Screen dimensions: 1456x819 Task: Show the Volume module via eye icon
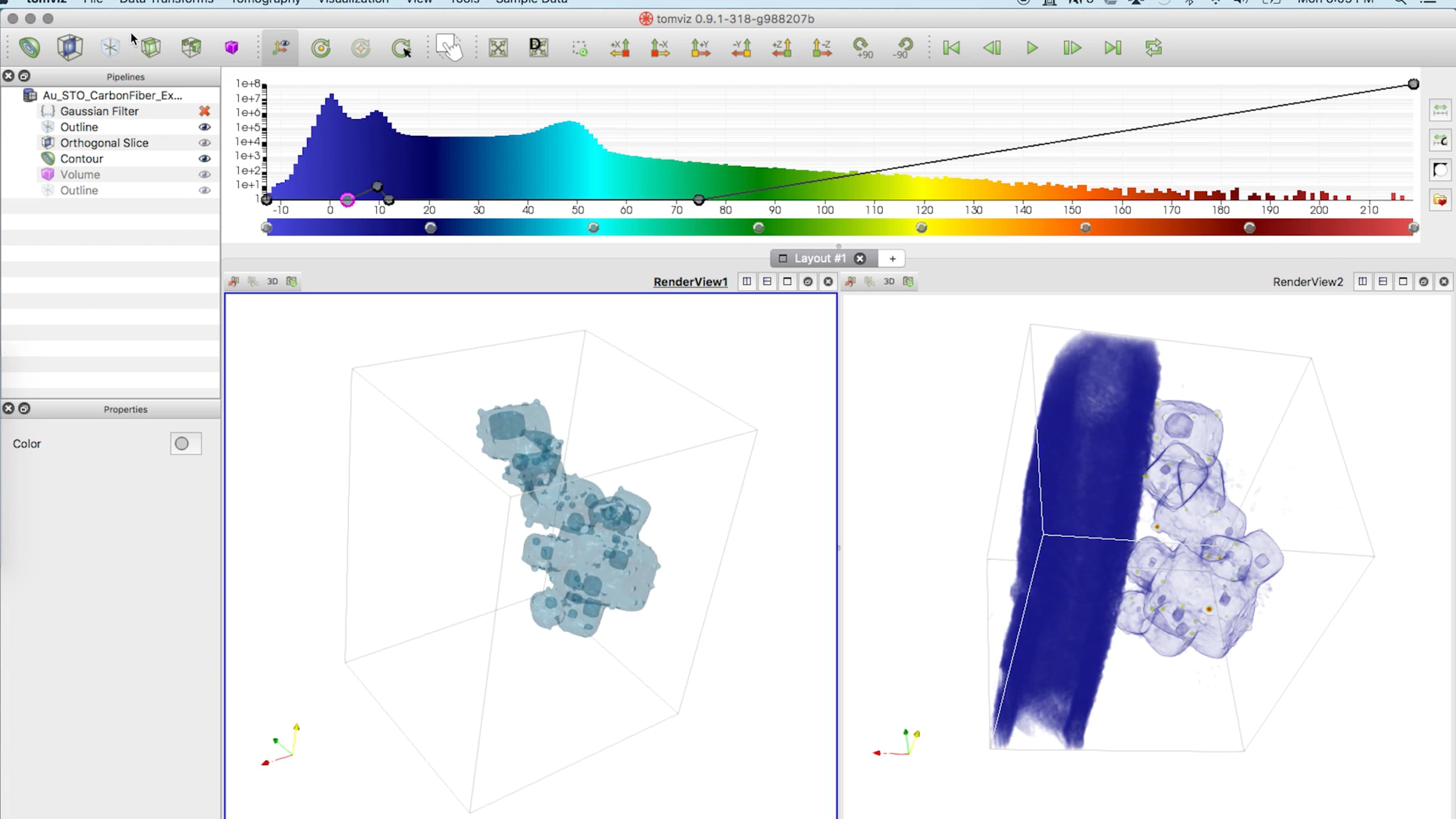(204, 174)
